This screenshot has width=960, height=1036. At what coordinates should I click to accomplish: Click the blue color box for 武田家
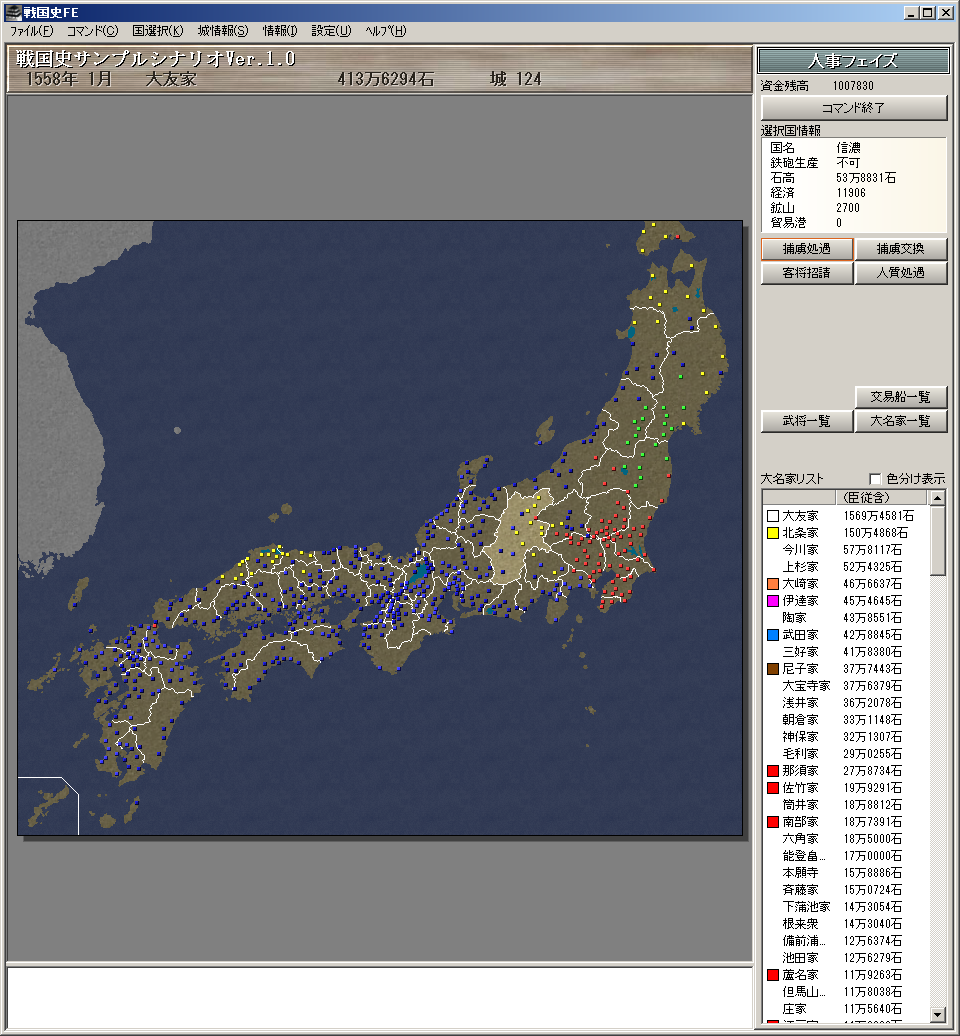click(772, 635)
